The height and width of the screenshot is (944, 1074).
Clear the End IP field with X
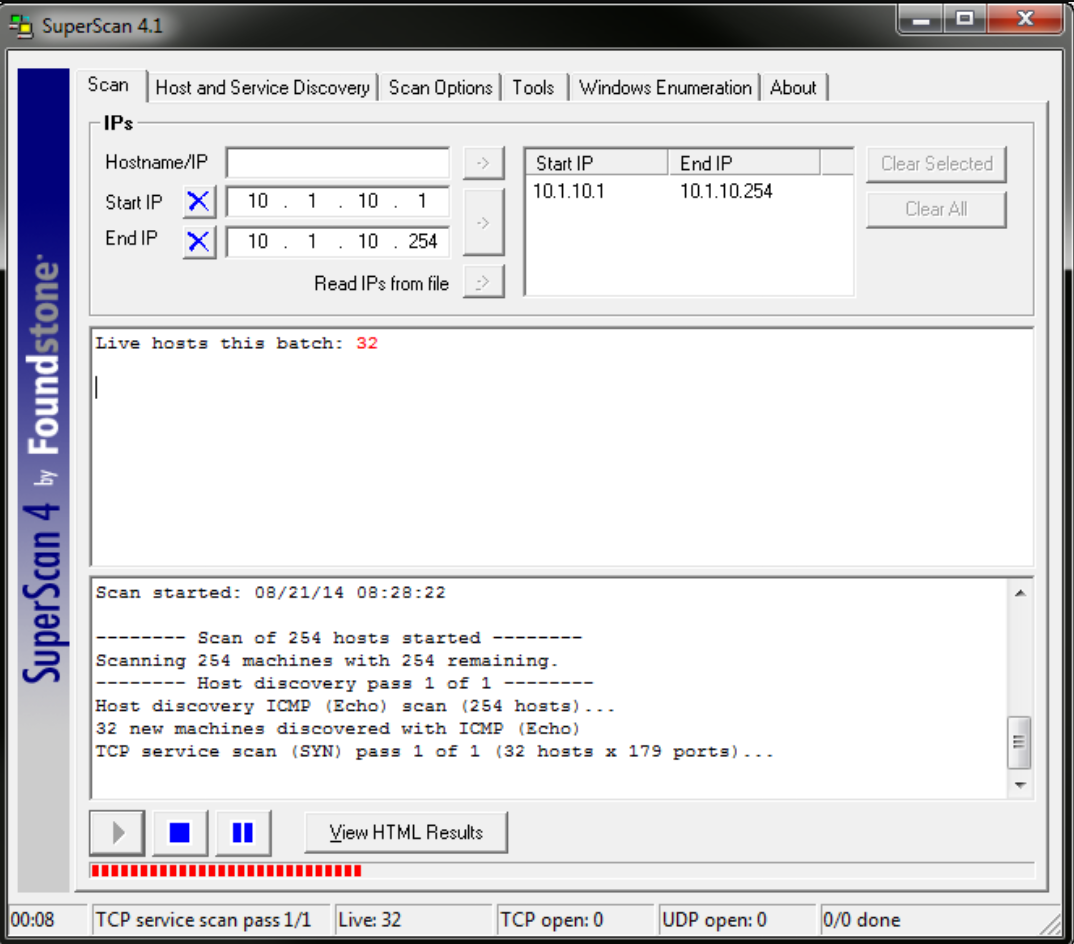(199, 241)
